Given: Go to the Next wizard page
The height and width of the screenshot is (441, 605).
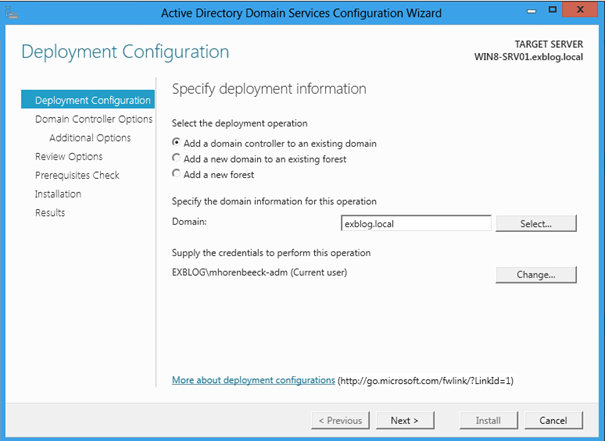Looking at the screenshot, I should 405,421.
